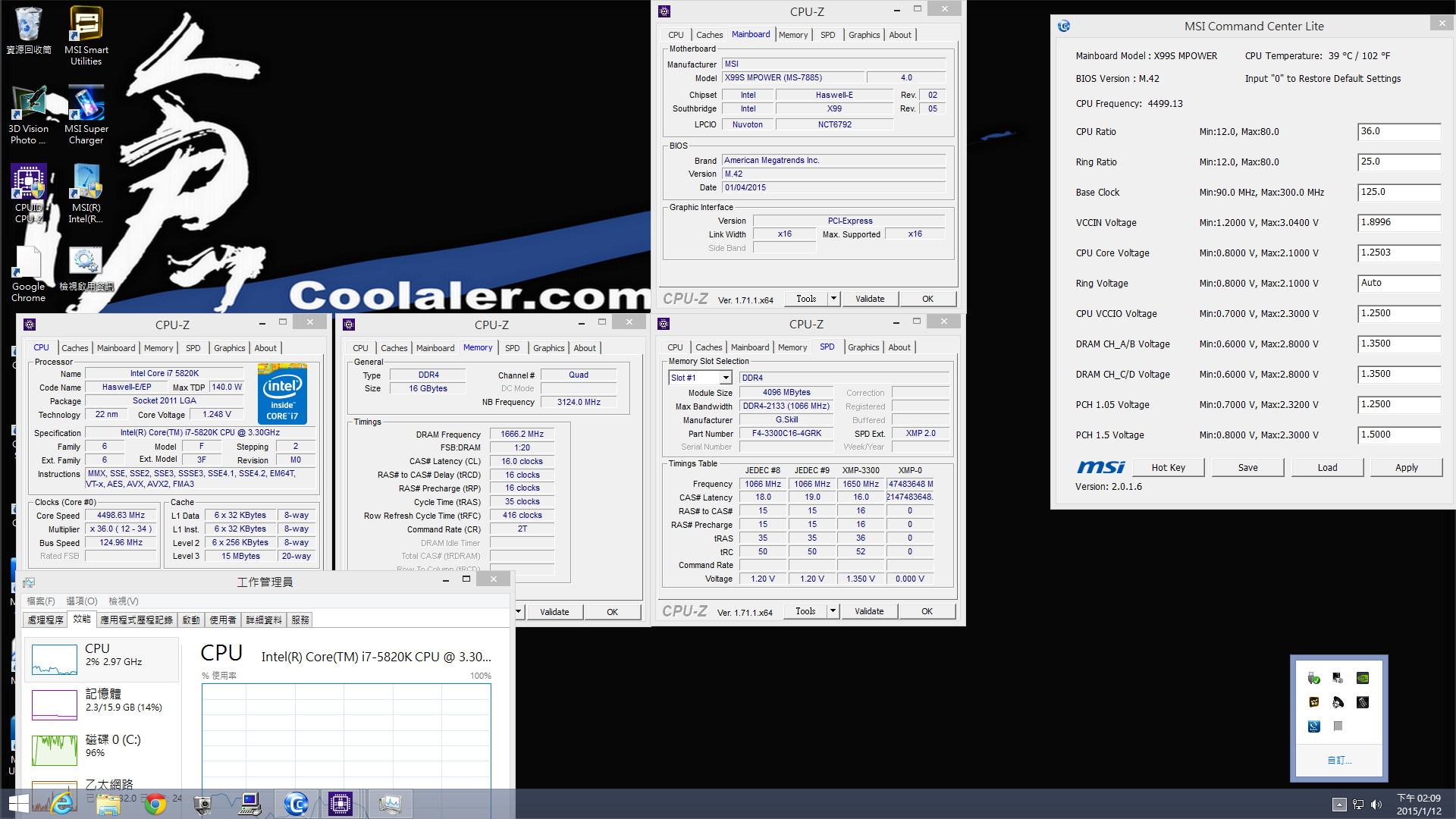Select the Memory graph in Task Manager sidebar
This screenshot has height=819, width=1456.
[x=102, y=704]
